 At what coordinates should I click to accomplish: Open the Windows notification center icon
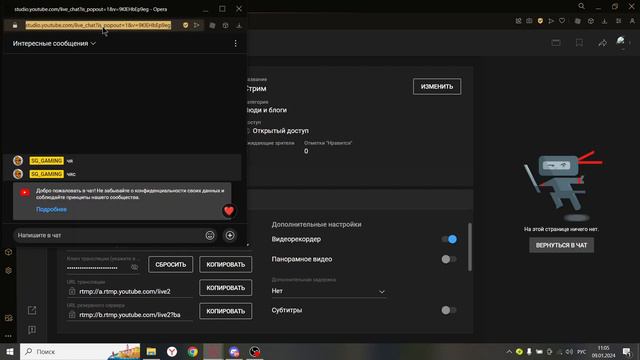(x=627, y=351)
